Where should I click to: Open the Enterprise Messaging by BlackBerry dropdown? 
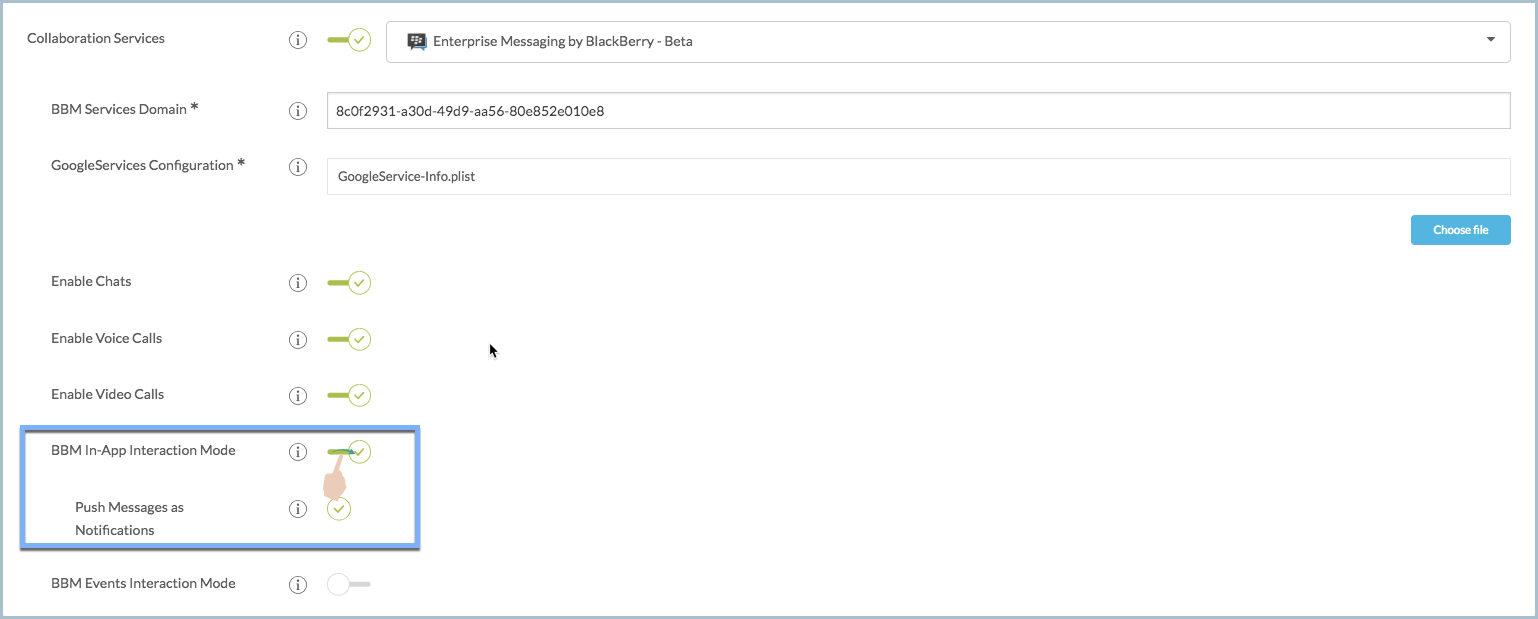948,41
